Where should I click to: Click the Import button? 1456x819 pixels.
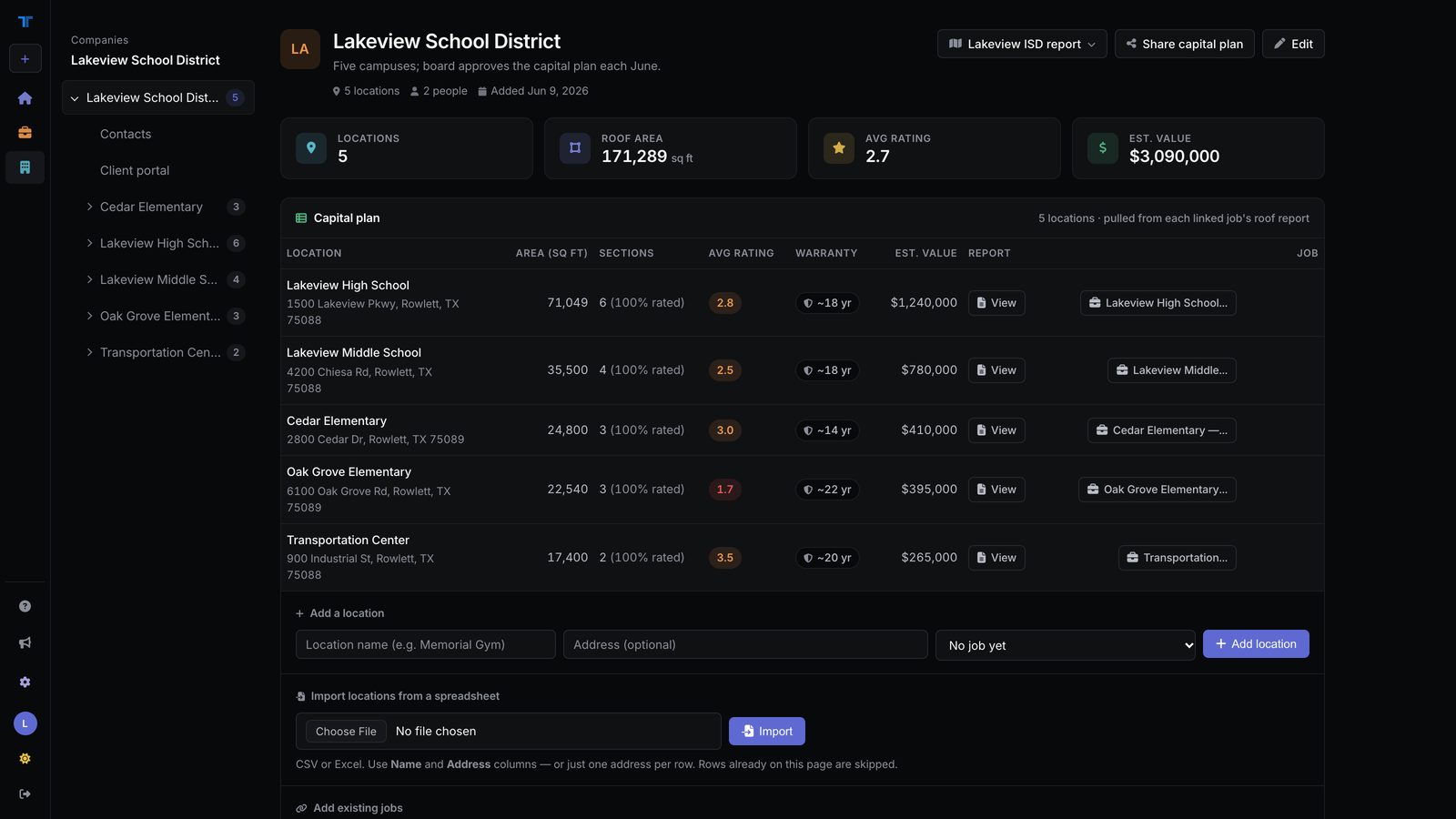coord(767,731)
